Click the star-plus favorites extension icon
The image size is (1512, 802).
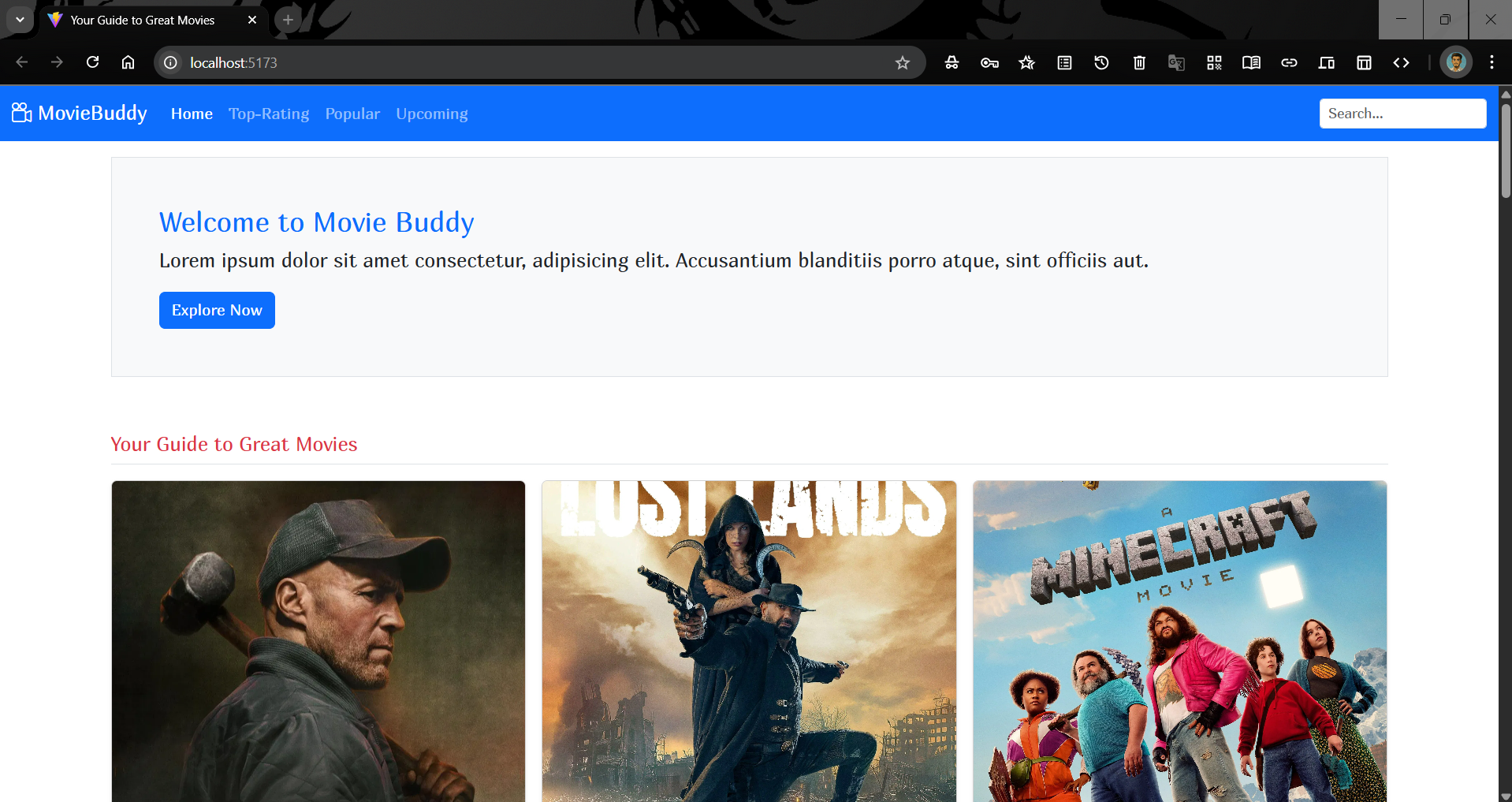coord(1026,62)
